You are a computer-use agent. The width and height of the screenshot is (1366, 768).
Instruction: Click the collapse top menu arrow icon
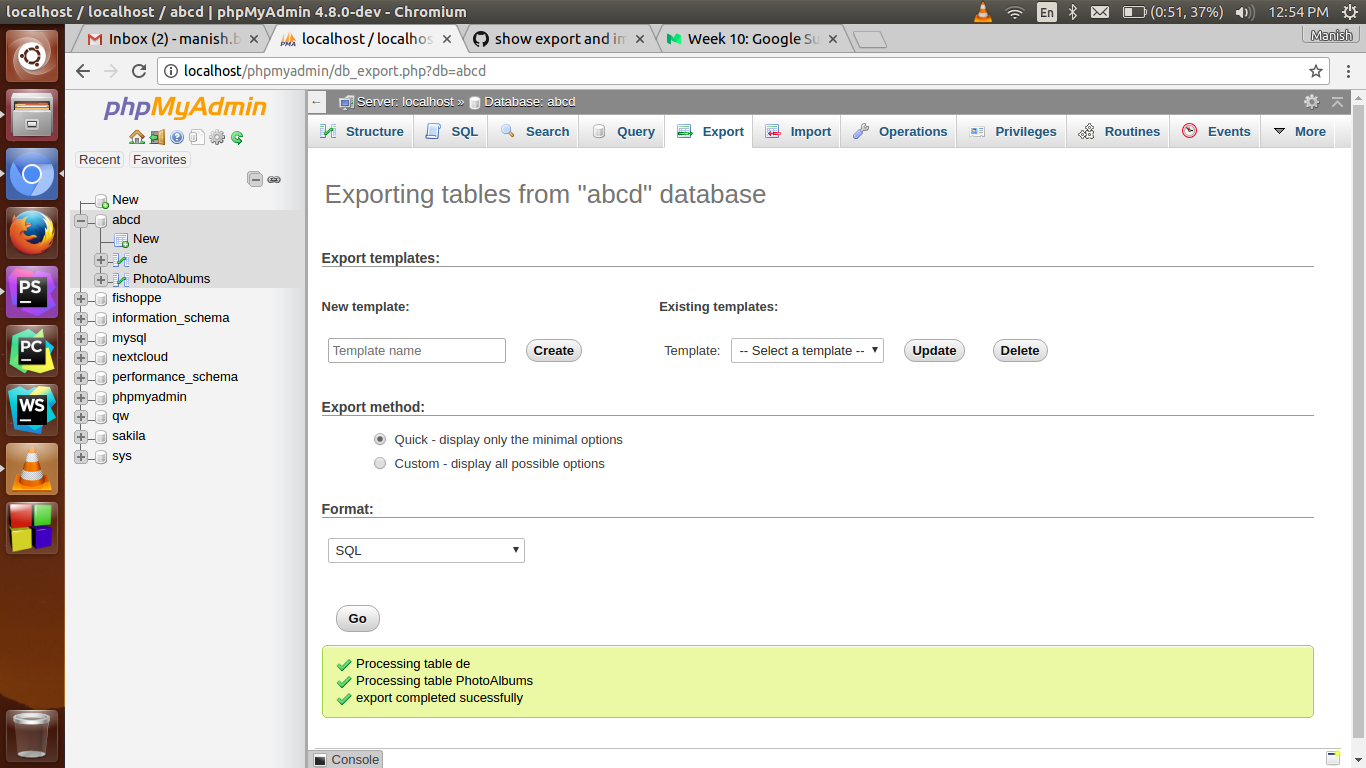[1338, 101]
